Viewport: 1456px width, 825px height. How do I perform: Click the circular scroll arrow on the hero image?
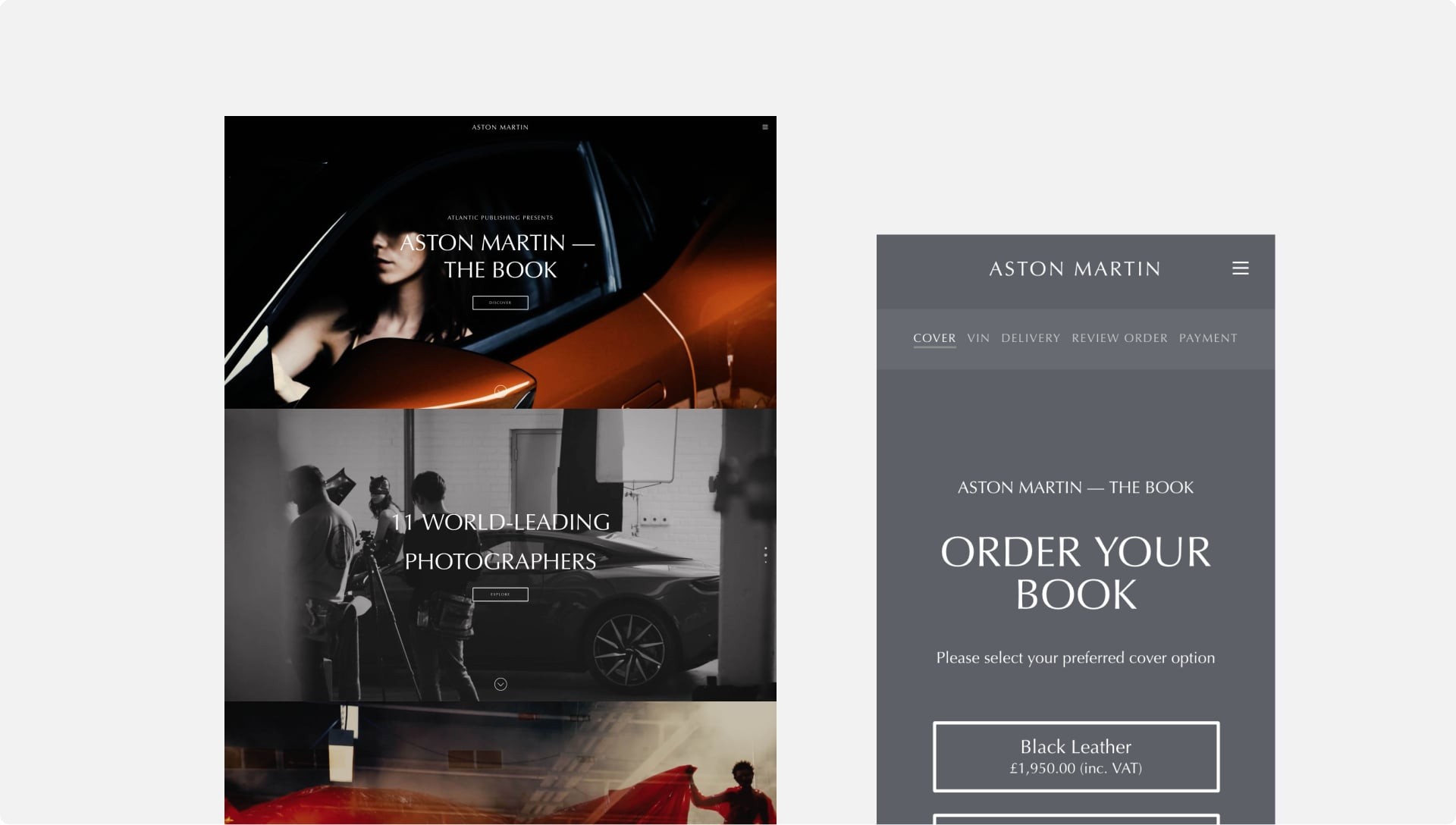click(500, 391)
